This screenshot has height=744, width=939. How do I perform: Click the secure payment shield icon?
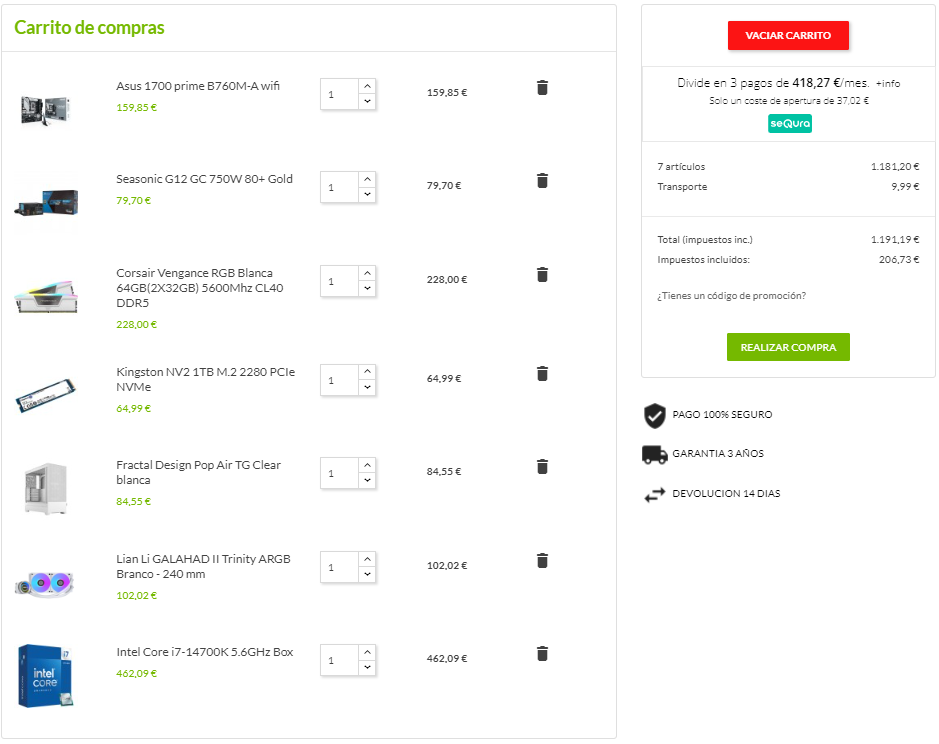point(655,415)
